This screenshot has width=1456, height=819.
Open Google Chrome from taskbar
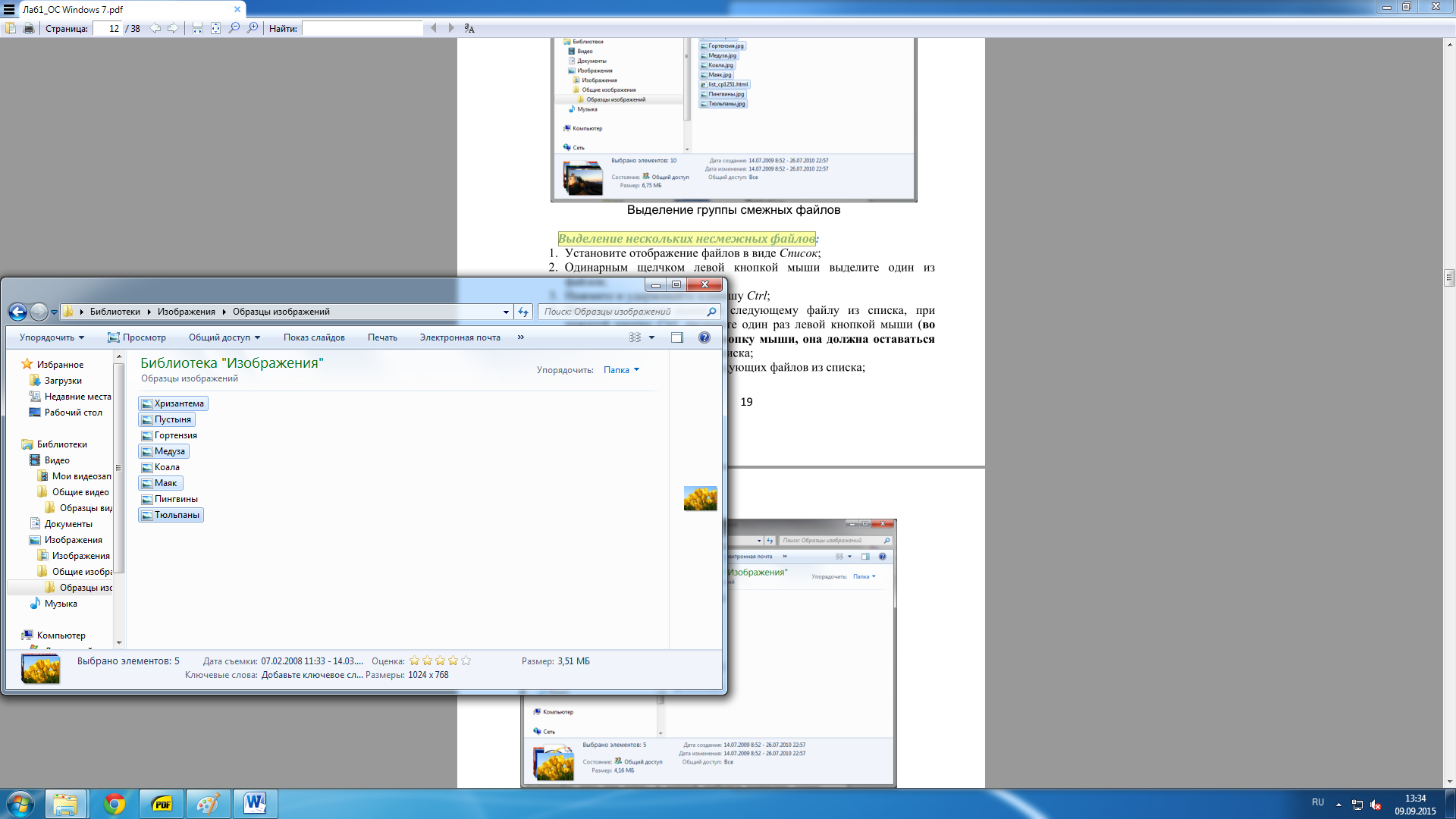tap(115, 804)
